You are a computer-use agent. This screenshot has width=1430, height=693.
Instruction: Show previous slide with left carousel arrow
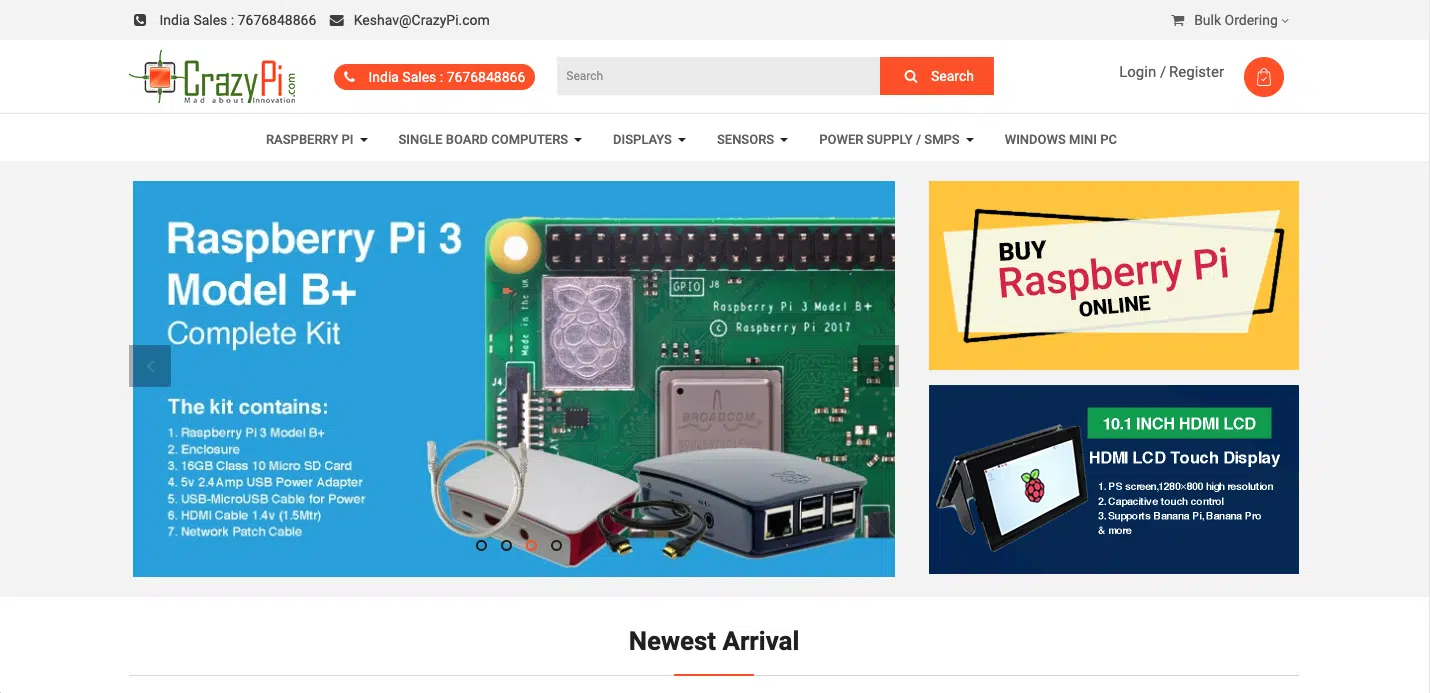click(150, 366)
